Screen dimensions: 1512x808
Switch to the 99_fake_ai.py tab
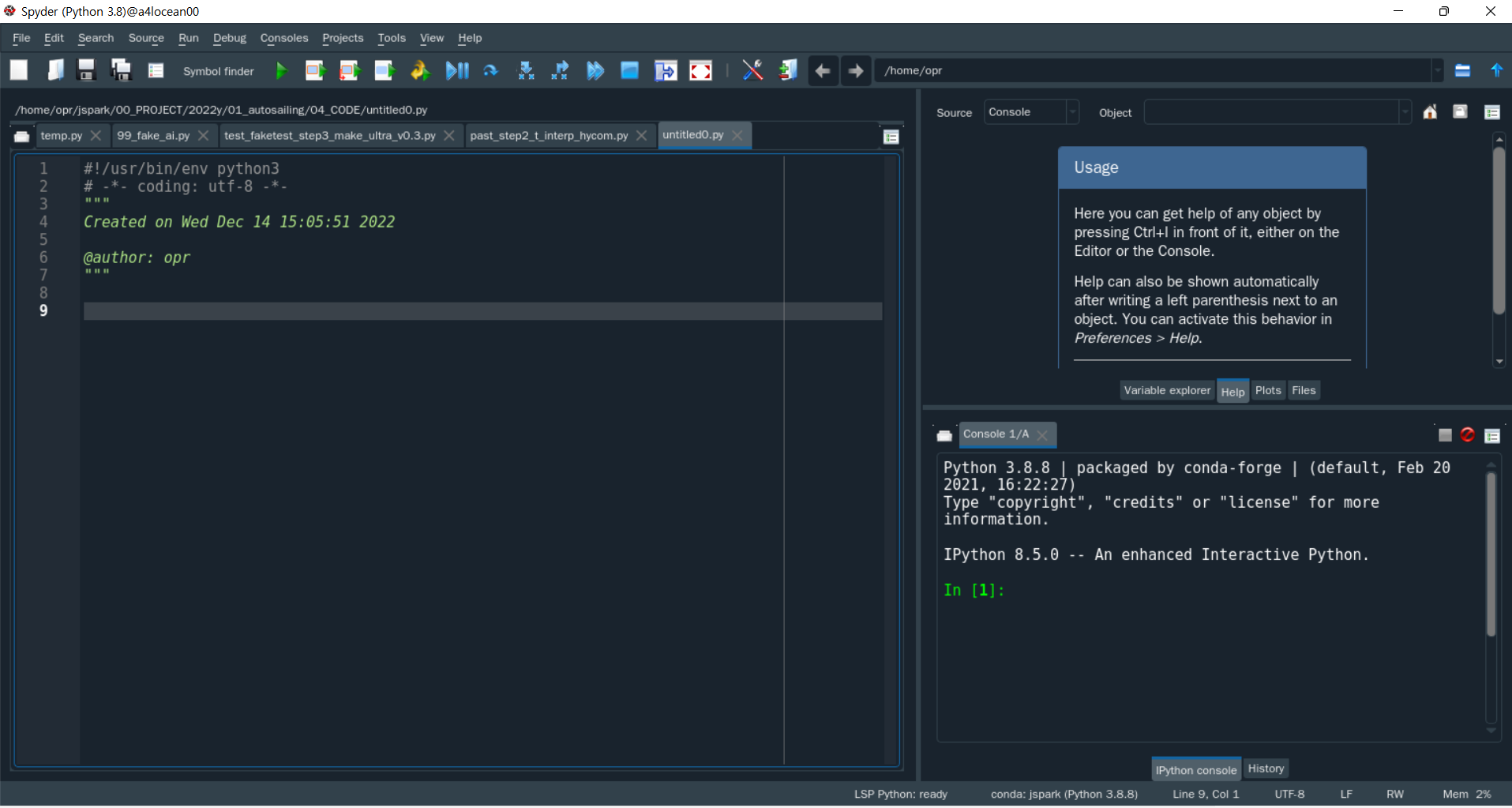[x=153, y=136]
